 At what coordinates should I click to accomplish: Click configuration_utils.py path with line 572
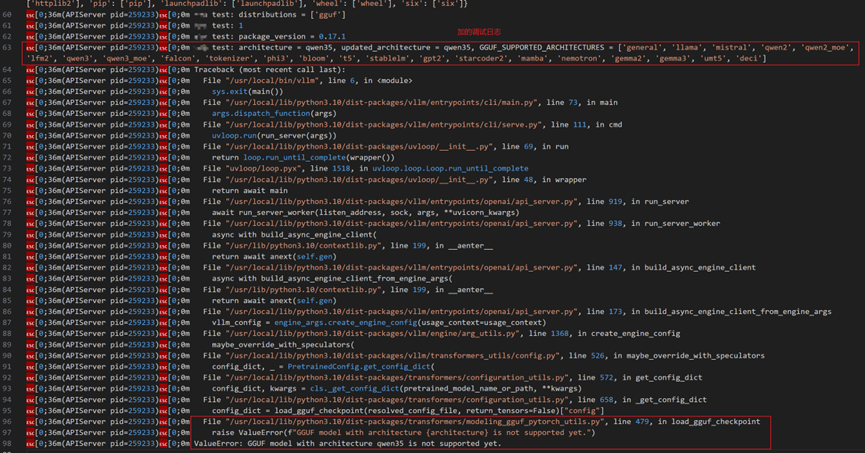(x=397, y=378)
